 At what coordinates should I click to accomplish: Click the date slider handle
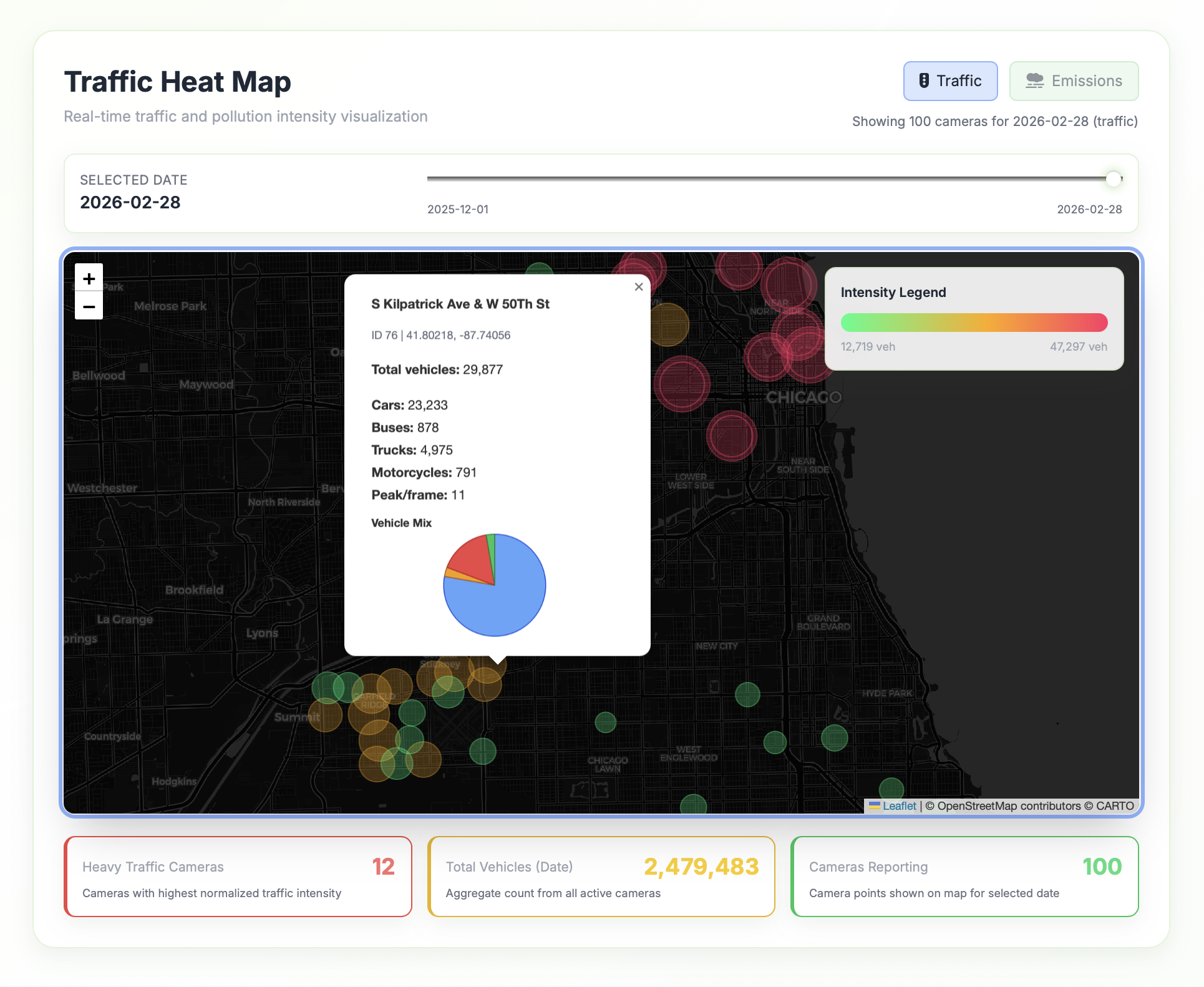[x=1113, y=179]
